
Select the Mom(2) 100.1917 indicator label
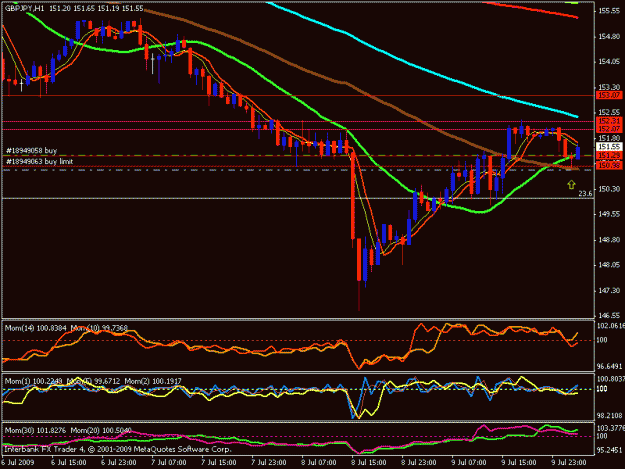click(153, 381)
